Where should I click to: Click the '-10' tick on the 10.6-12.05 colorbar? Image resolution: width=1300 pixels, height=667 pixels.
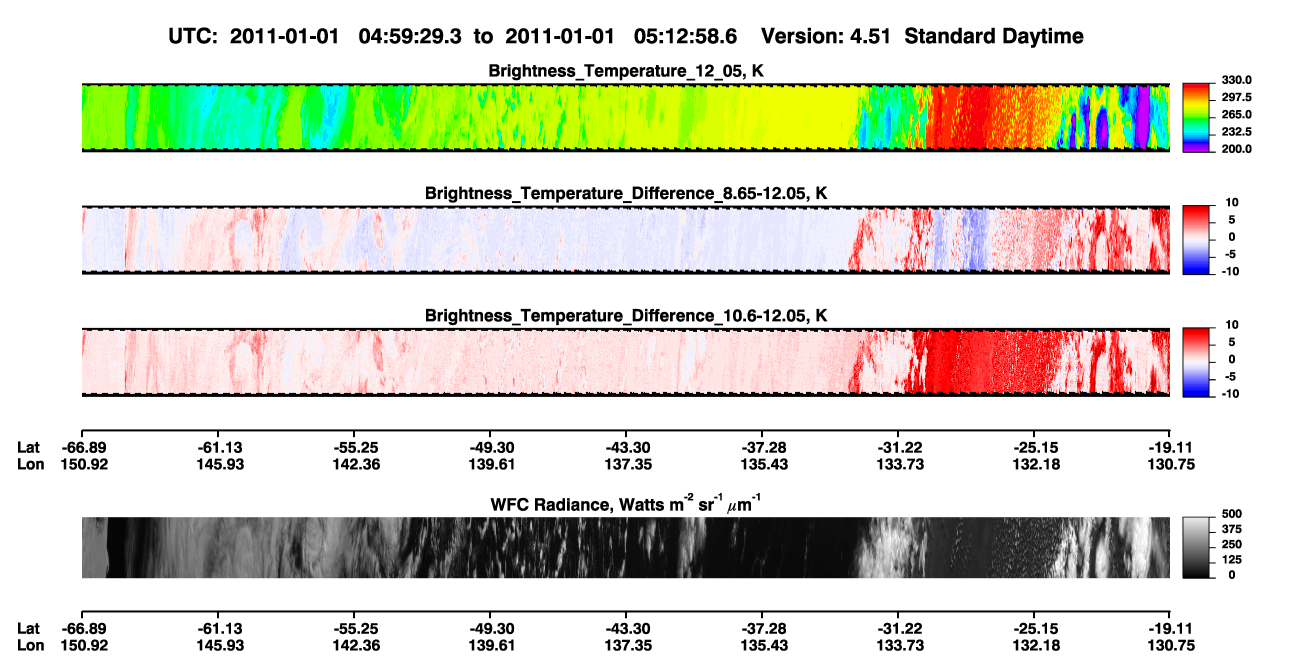[x=1229, y=393]
